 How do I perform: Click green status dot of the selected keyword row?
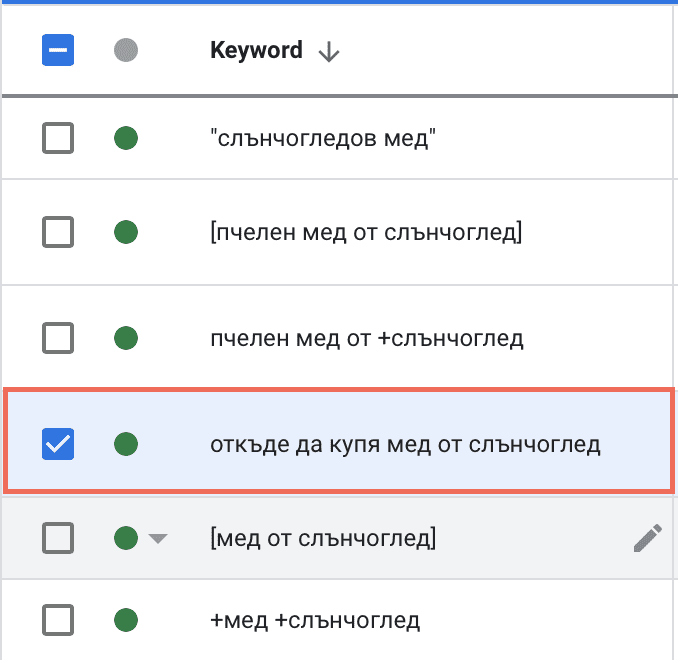[126, 443]
